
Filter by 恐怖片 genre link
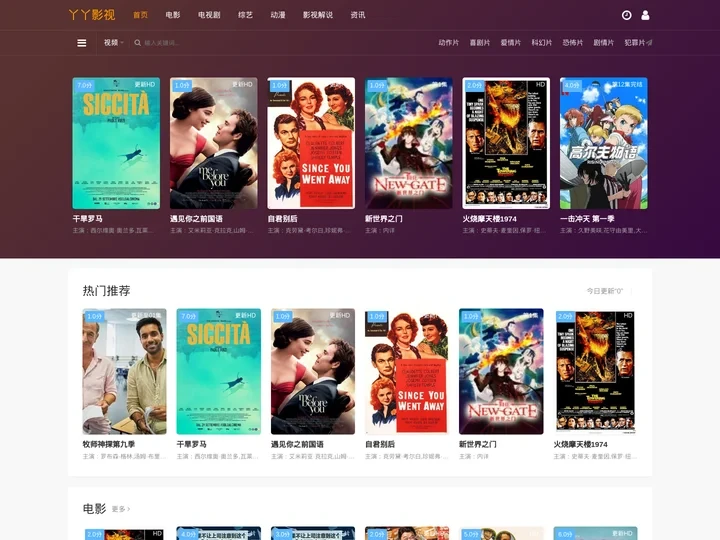pos(573,43)
